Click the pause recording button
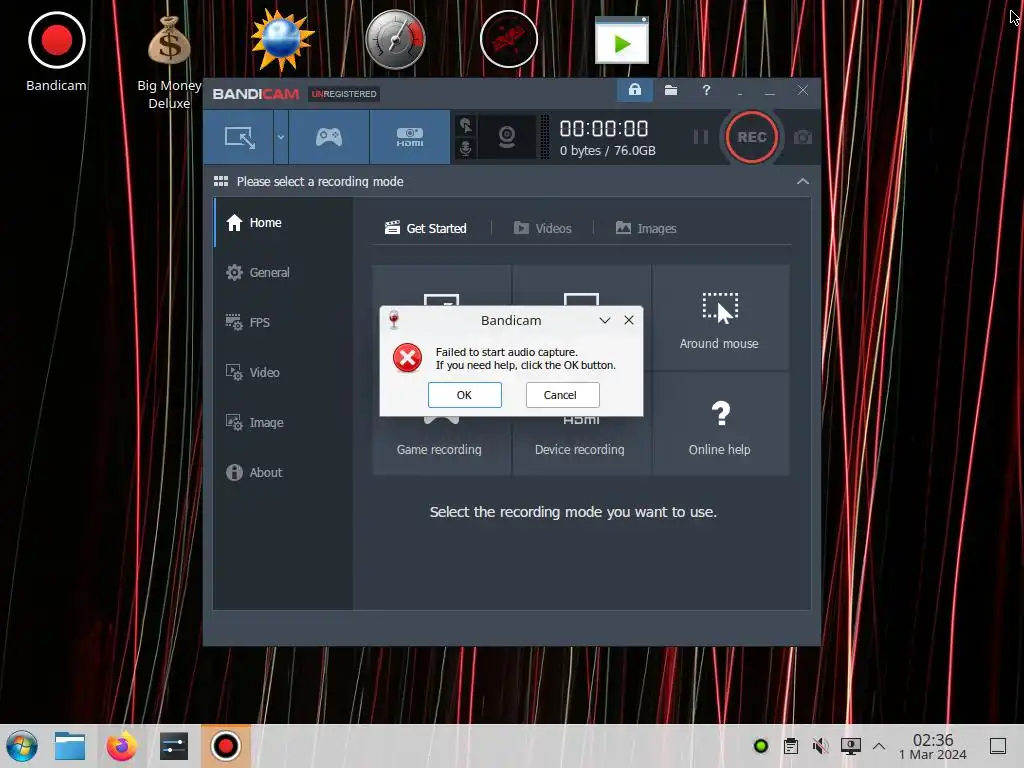Image resolution: width=1024 pixels, height=768 pixels. tap(701, 137)
